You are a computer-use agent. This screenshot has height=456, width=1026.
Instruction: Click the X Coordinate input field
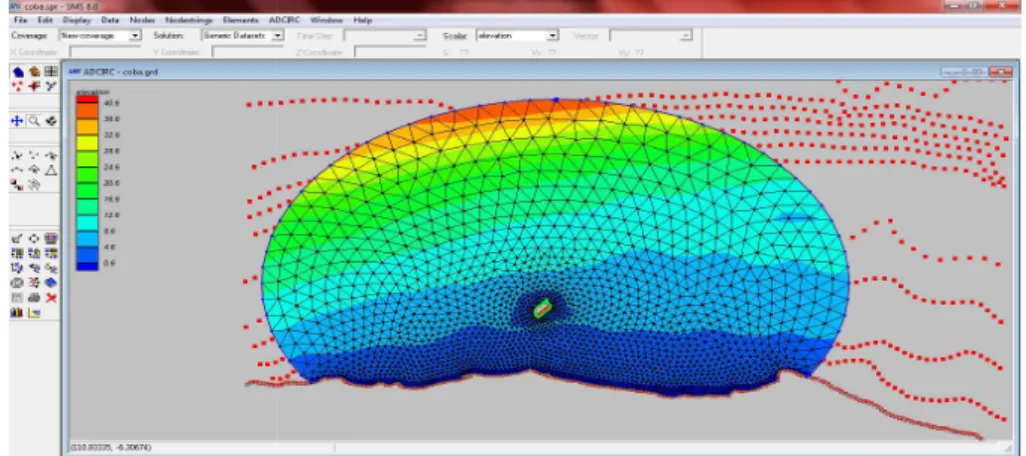tap(105, 52)
